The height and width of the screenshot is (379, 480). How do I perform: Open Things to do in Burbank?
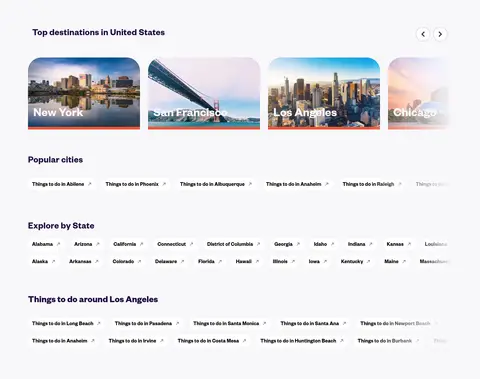click(388, 341)
